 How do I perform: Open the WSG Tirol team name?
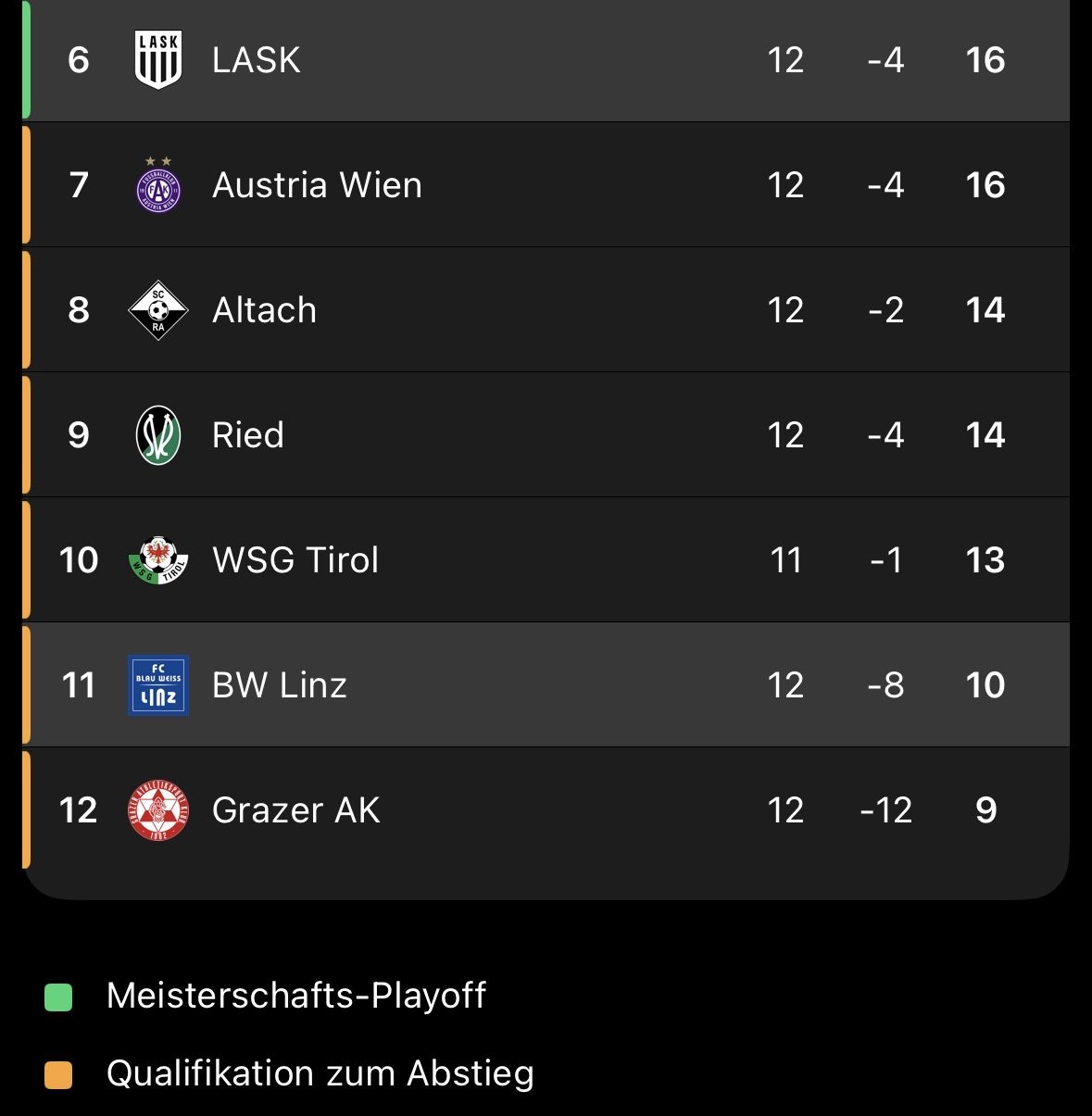click(295, 560)
